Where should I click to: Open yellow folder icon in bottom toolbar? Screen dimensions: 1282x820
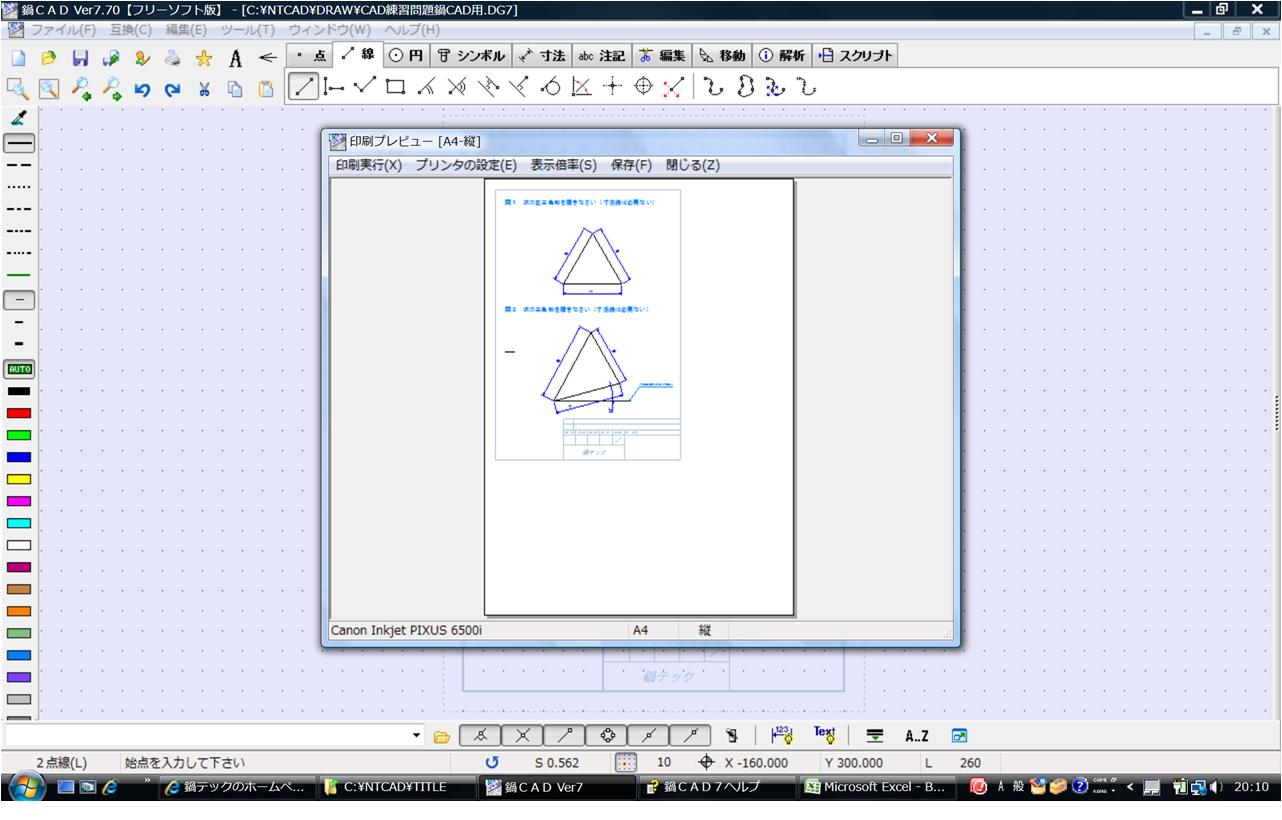coord(441,737)
